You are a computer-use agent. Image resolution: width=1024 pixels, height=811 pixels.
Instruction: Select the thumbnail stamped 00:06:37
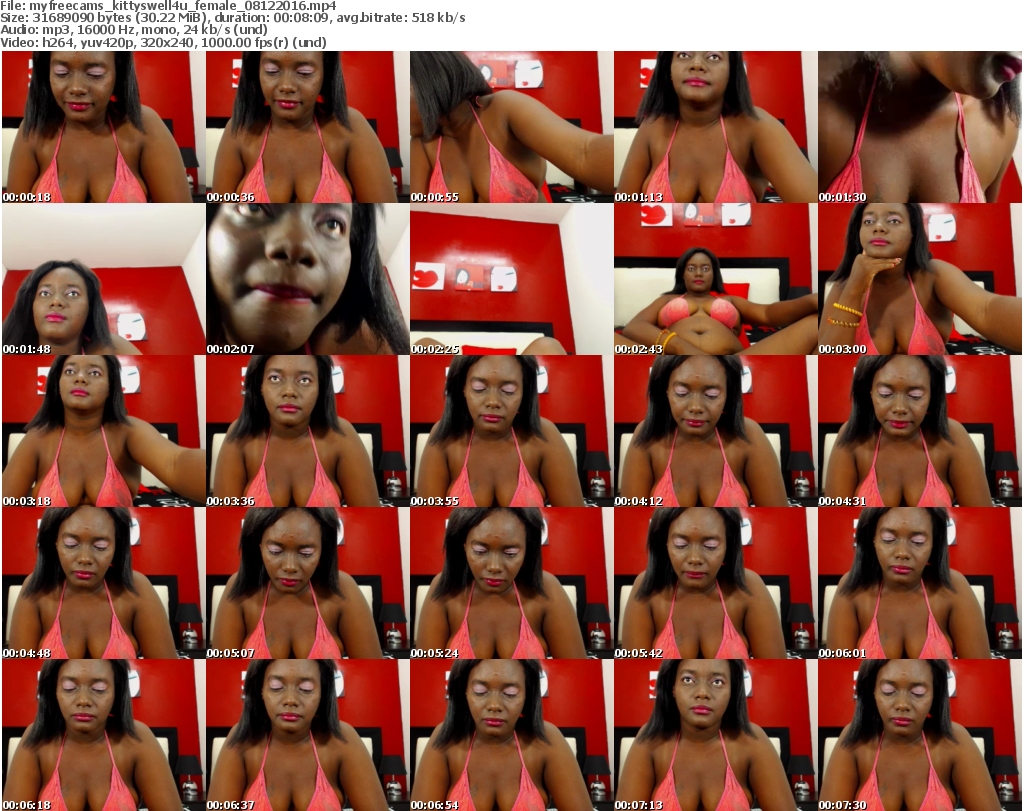308,735
